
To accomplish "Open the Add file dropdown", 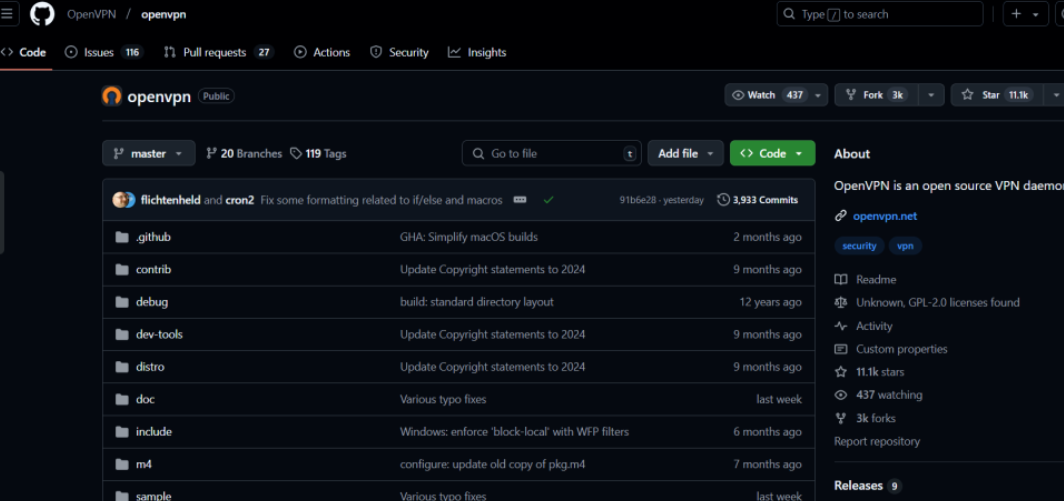I will (x=685, y=153).
